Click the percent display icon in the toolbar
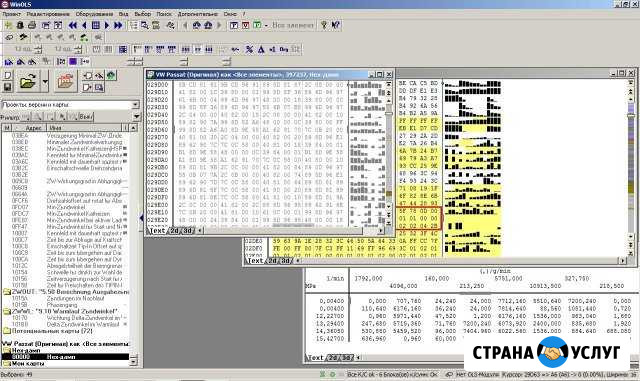The height and width of the screenshot is (381, 640). point(249,49)
